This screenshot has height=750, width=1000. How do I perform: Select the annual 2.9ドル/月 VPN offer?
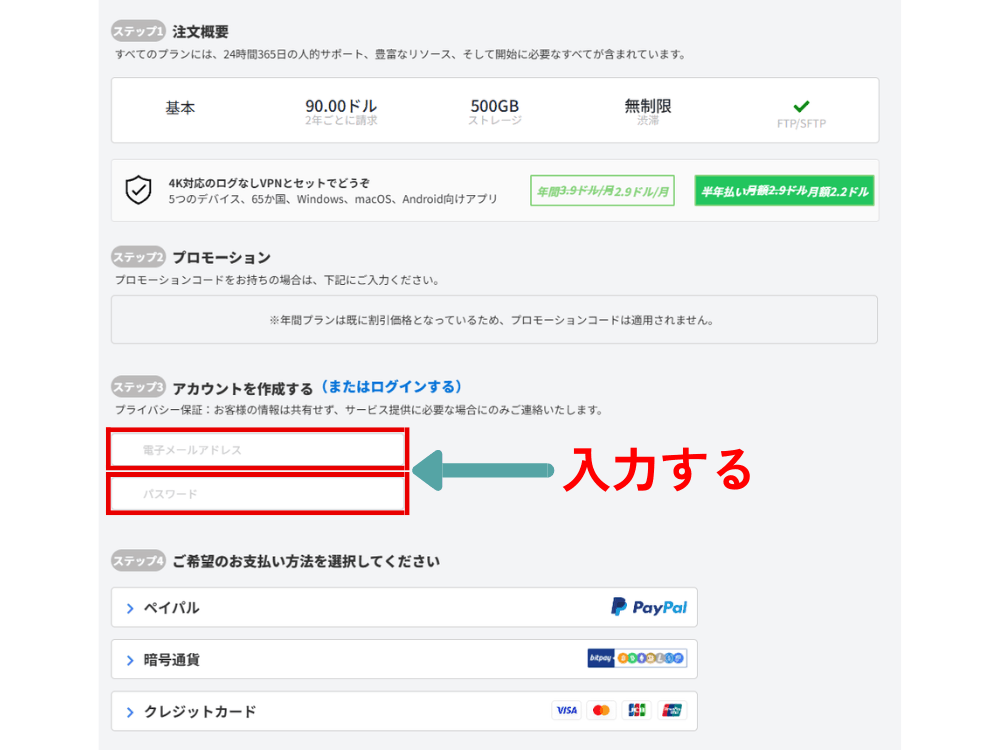click(x=602, y=191)
